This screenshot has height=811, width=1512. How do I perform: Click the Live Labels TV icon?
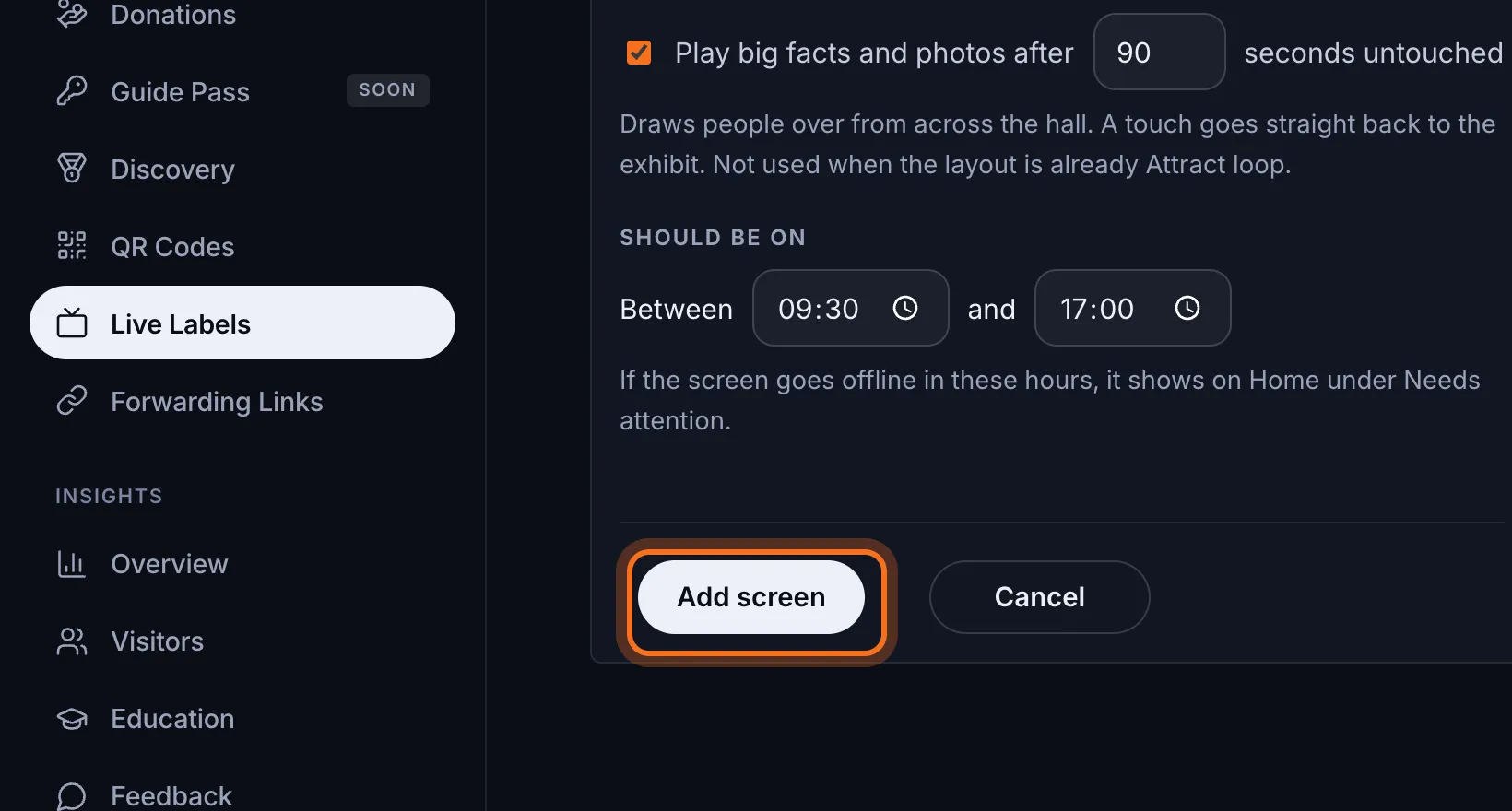point(72,323)
